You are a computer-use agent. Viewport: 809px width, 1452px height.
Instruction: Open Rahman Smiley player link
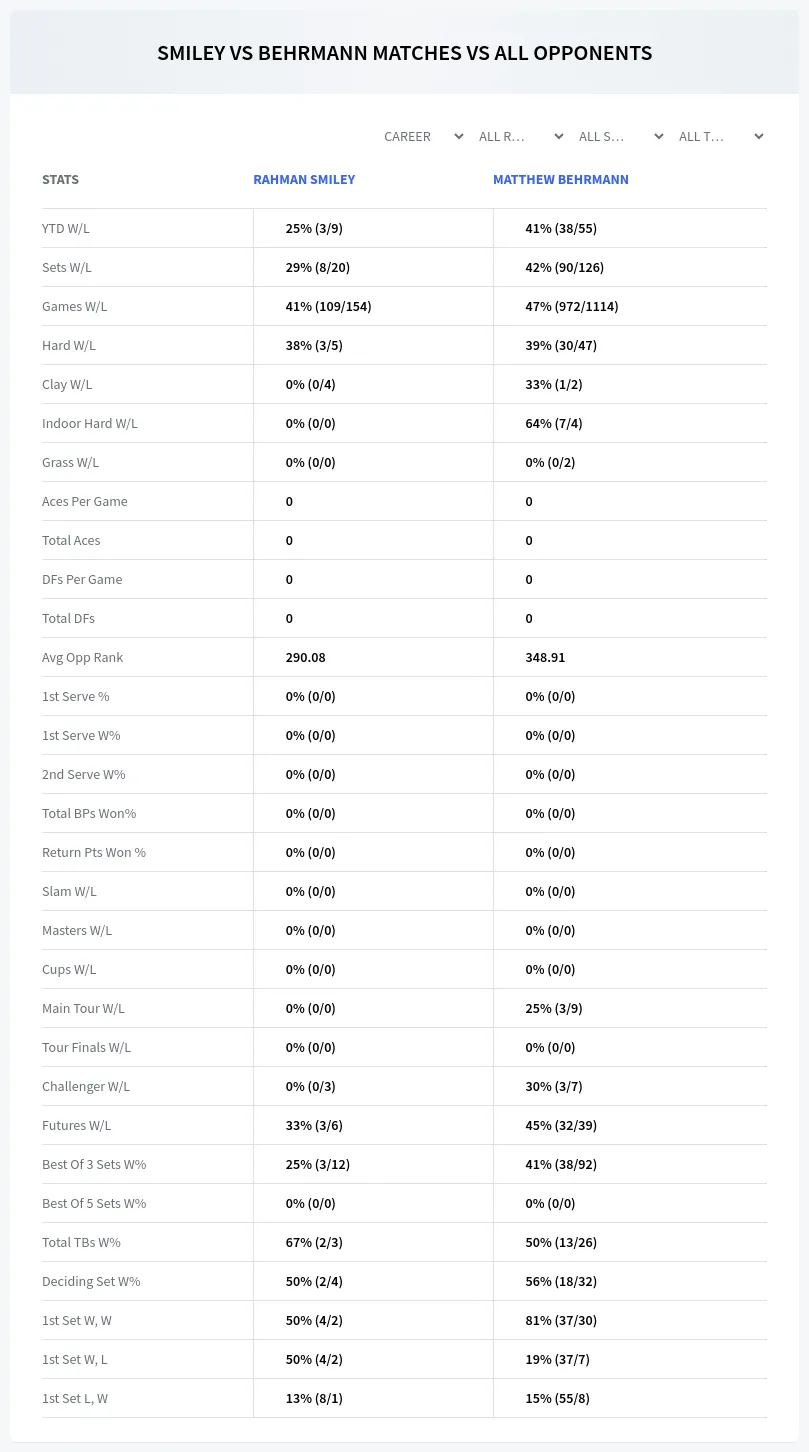click(304, 180)
